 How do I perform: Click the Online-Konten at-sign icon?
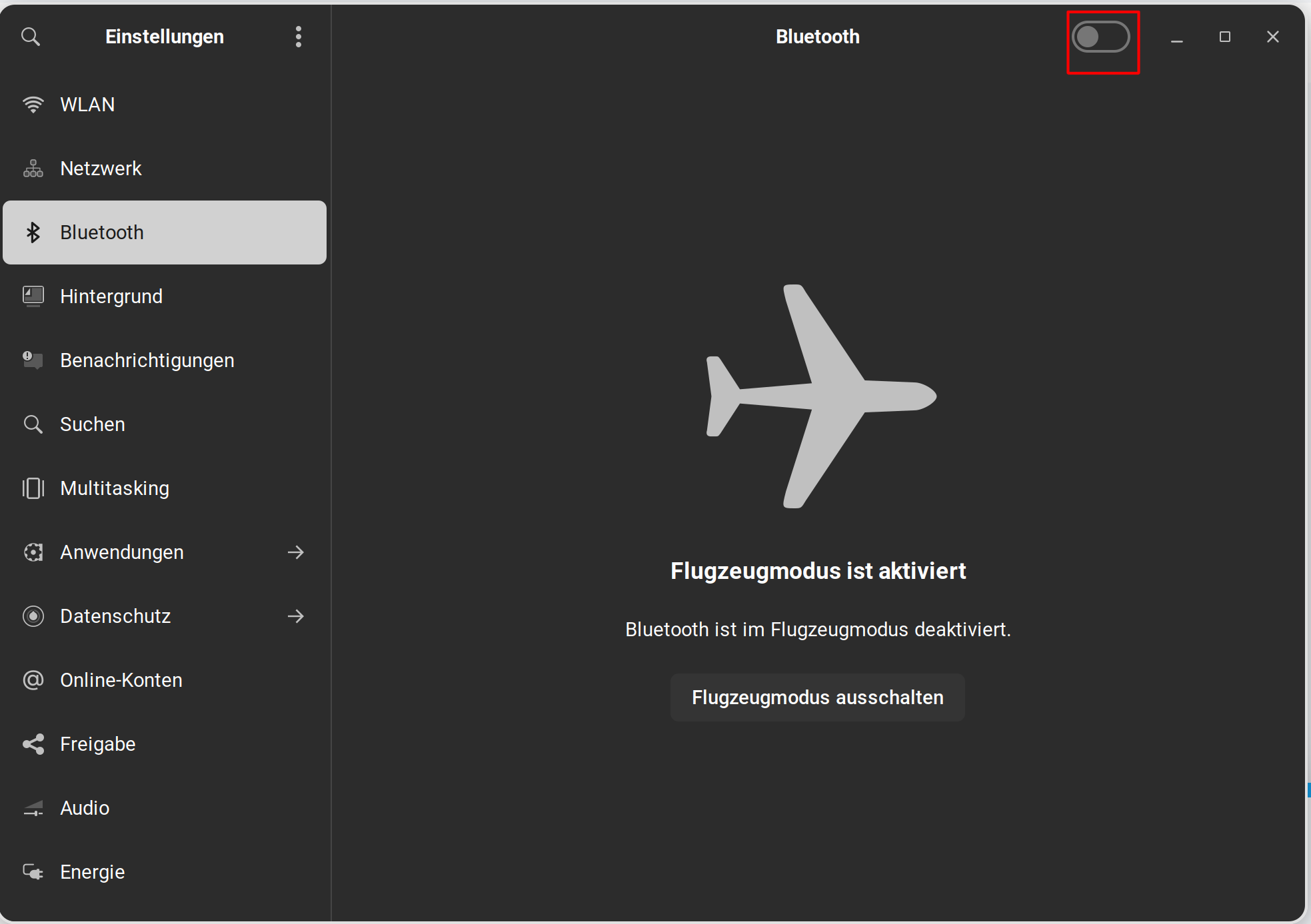pos(33,680)
